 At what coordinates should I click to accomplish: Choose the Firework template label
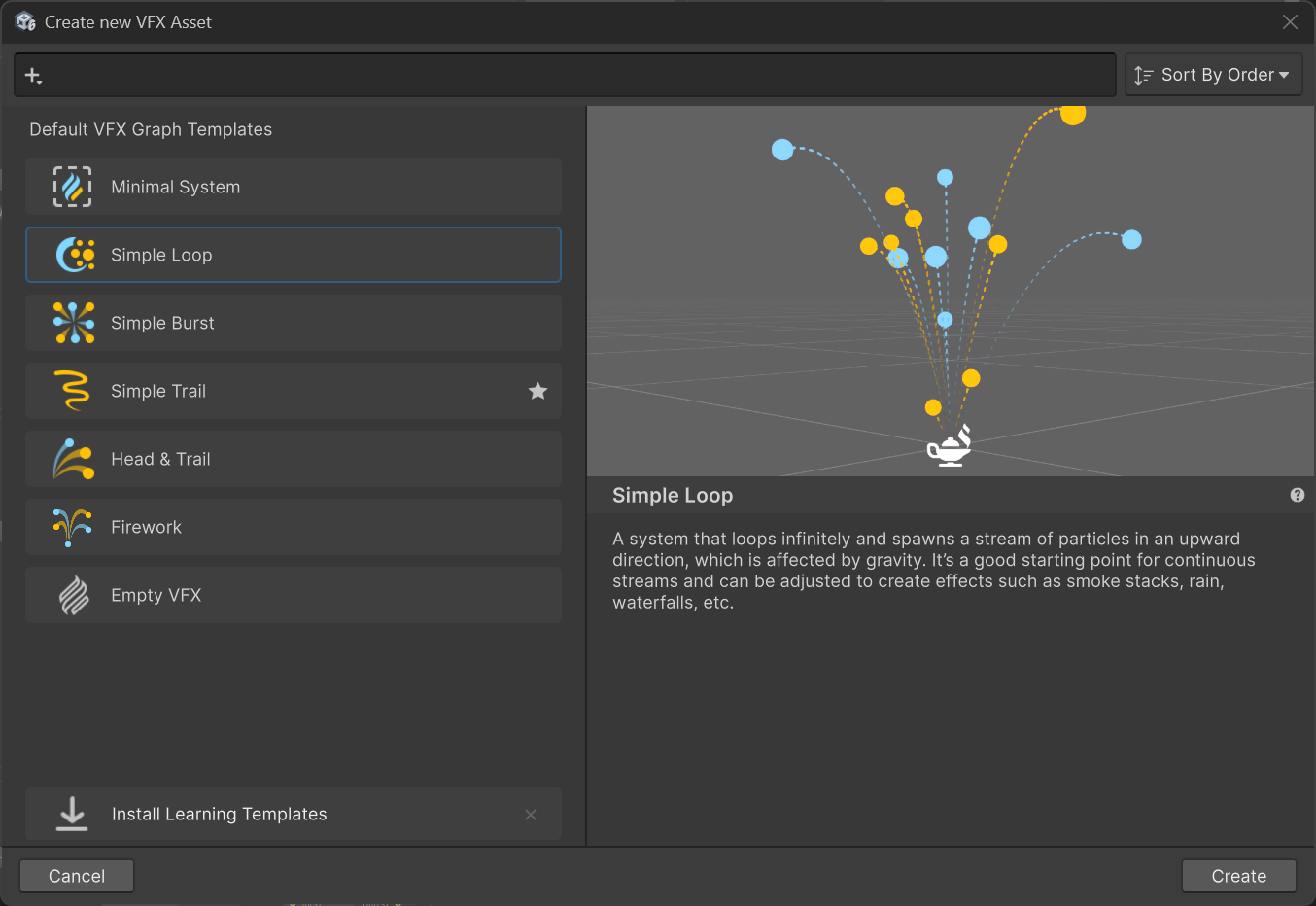click(146, 527)
